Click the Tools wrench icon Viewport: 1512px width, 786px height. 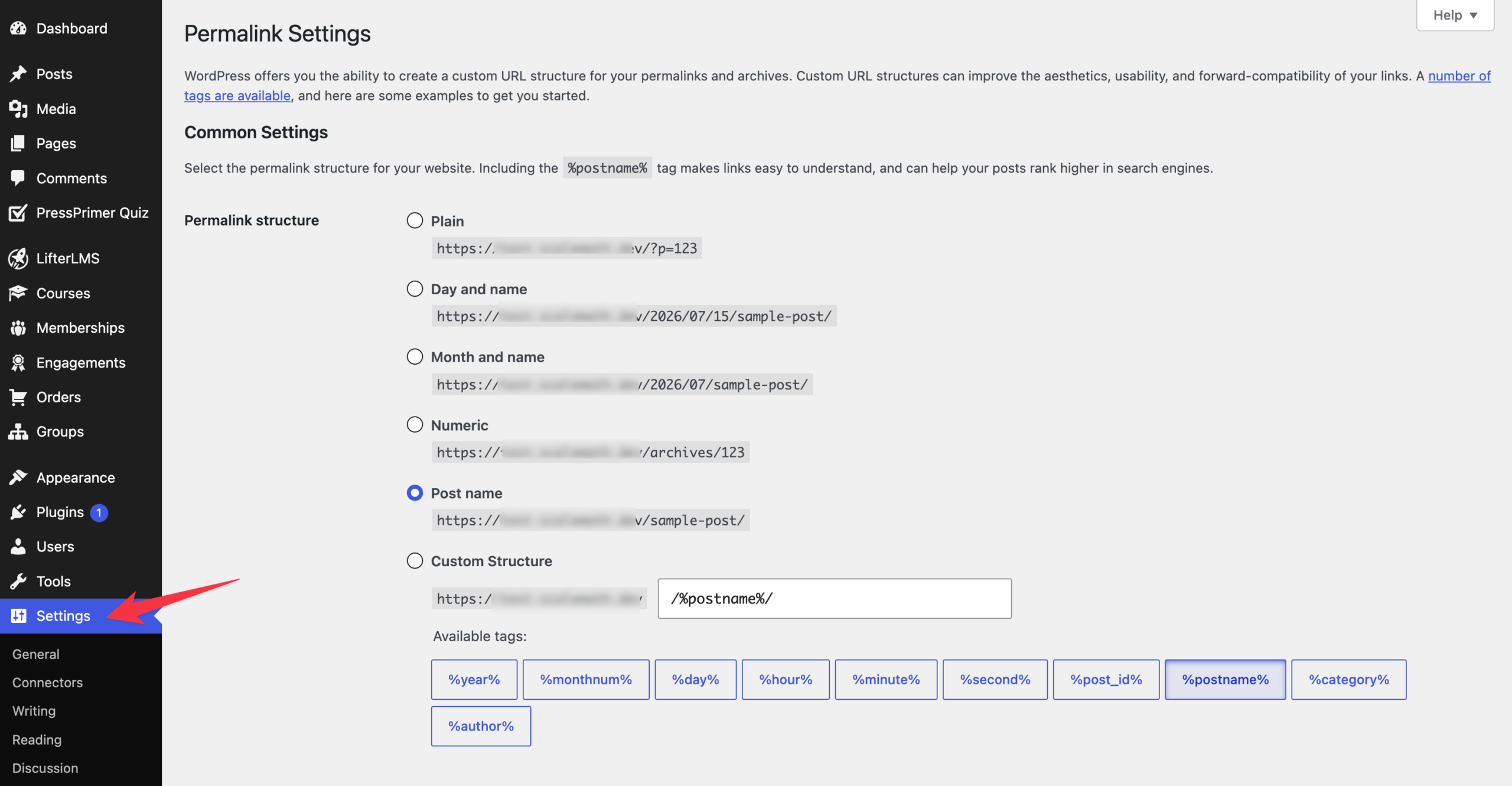[x=18, y=582]
